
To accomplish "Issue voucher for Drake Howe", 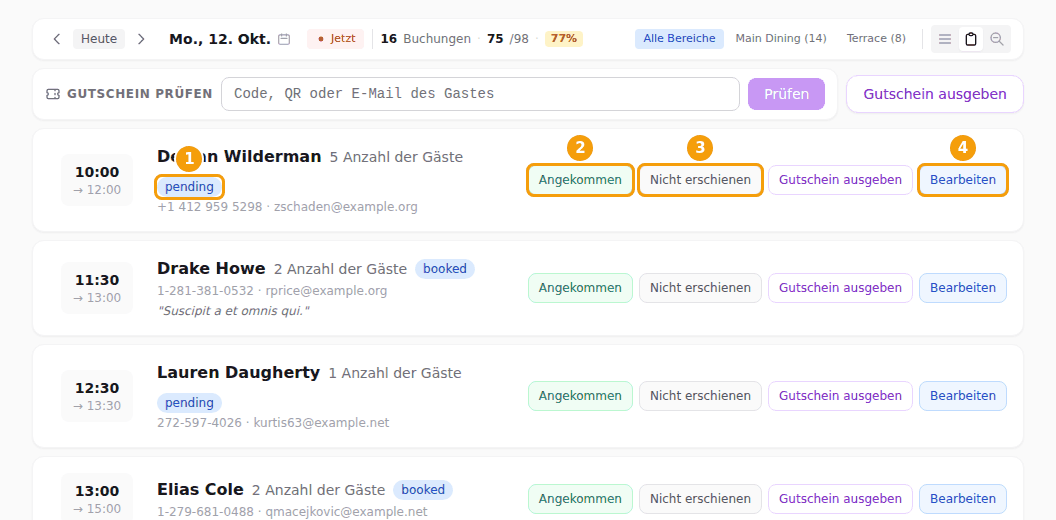I will tap(840, 288).
